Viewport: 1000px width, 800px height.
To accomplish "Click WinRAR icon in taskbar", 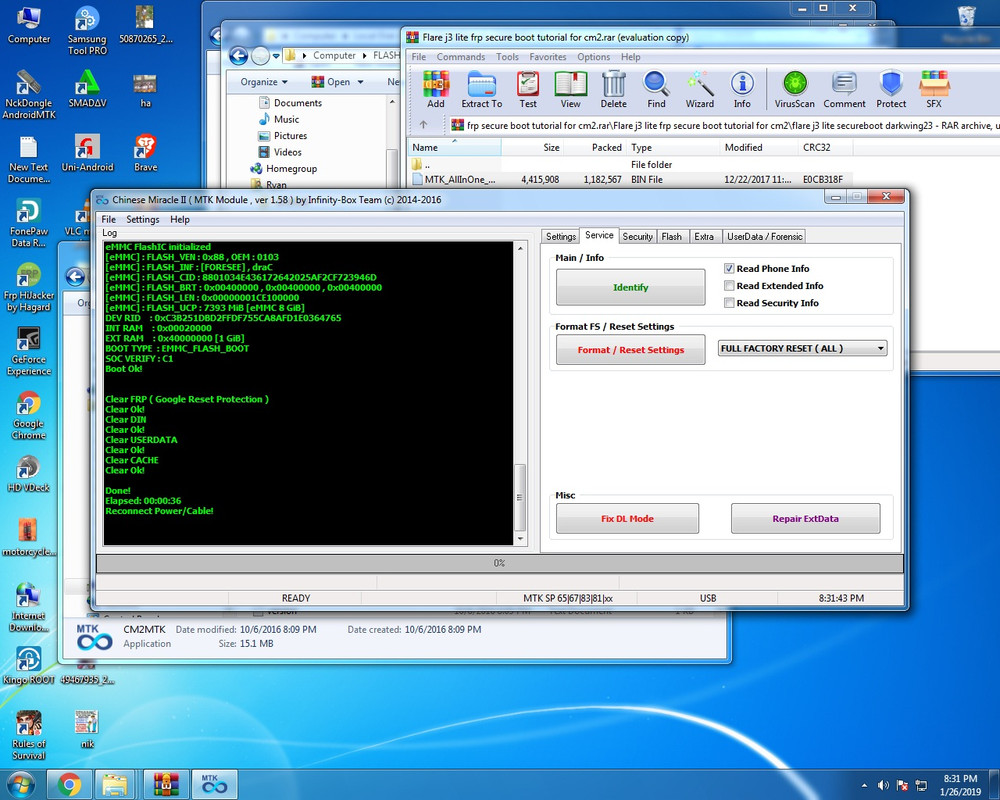I will (166, 784).
